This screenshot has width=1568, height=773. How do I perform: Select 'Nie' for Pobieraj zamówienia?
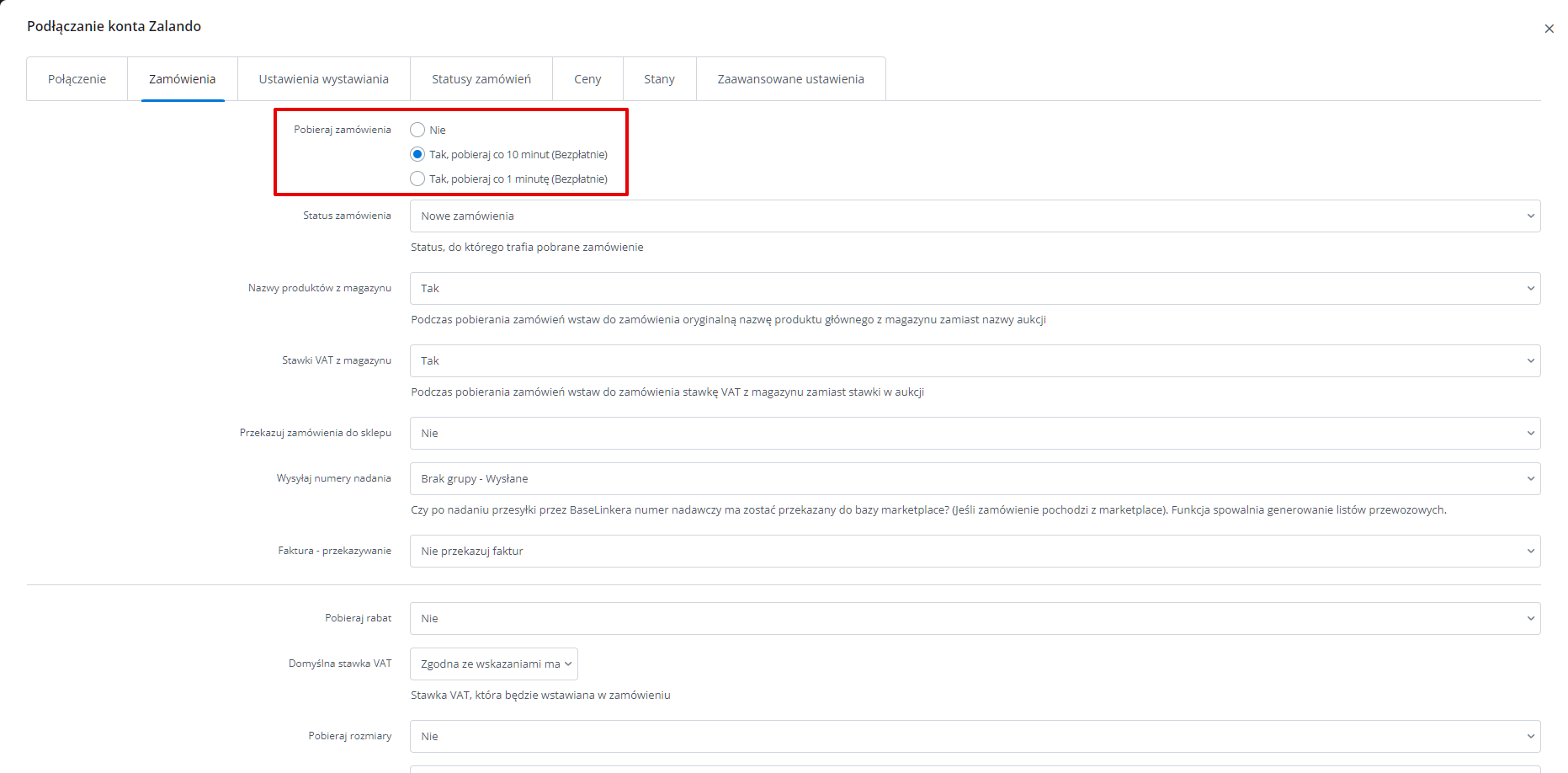(417, 130)
